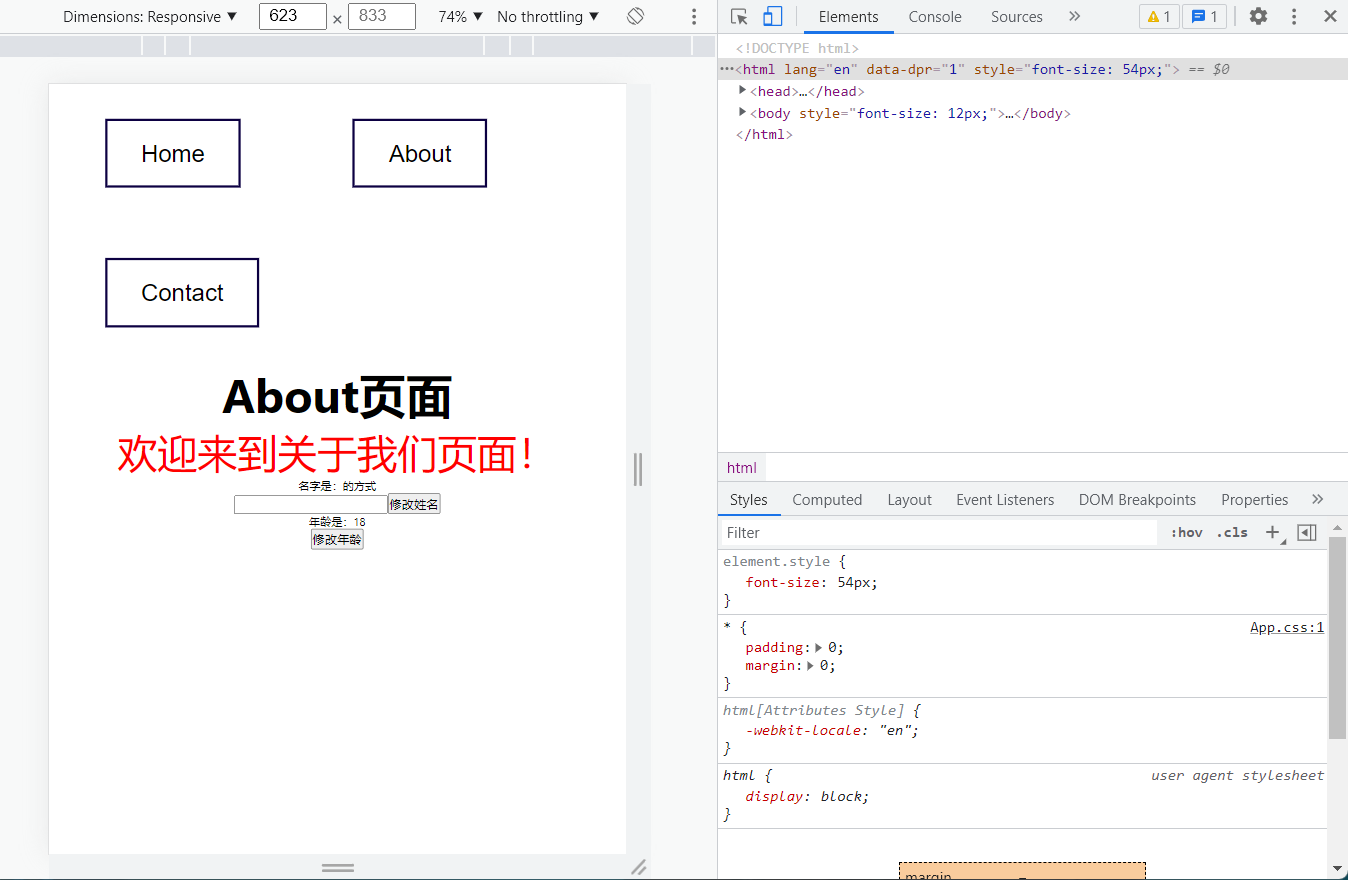Select the closing /html tag line
Viewport: 1348px width, 880px height.
click(x=764, y=135)
